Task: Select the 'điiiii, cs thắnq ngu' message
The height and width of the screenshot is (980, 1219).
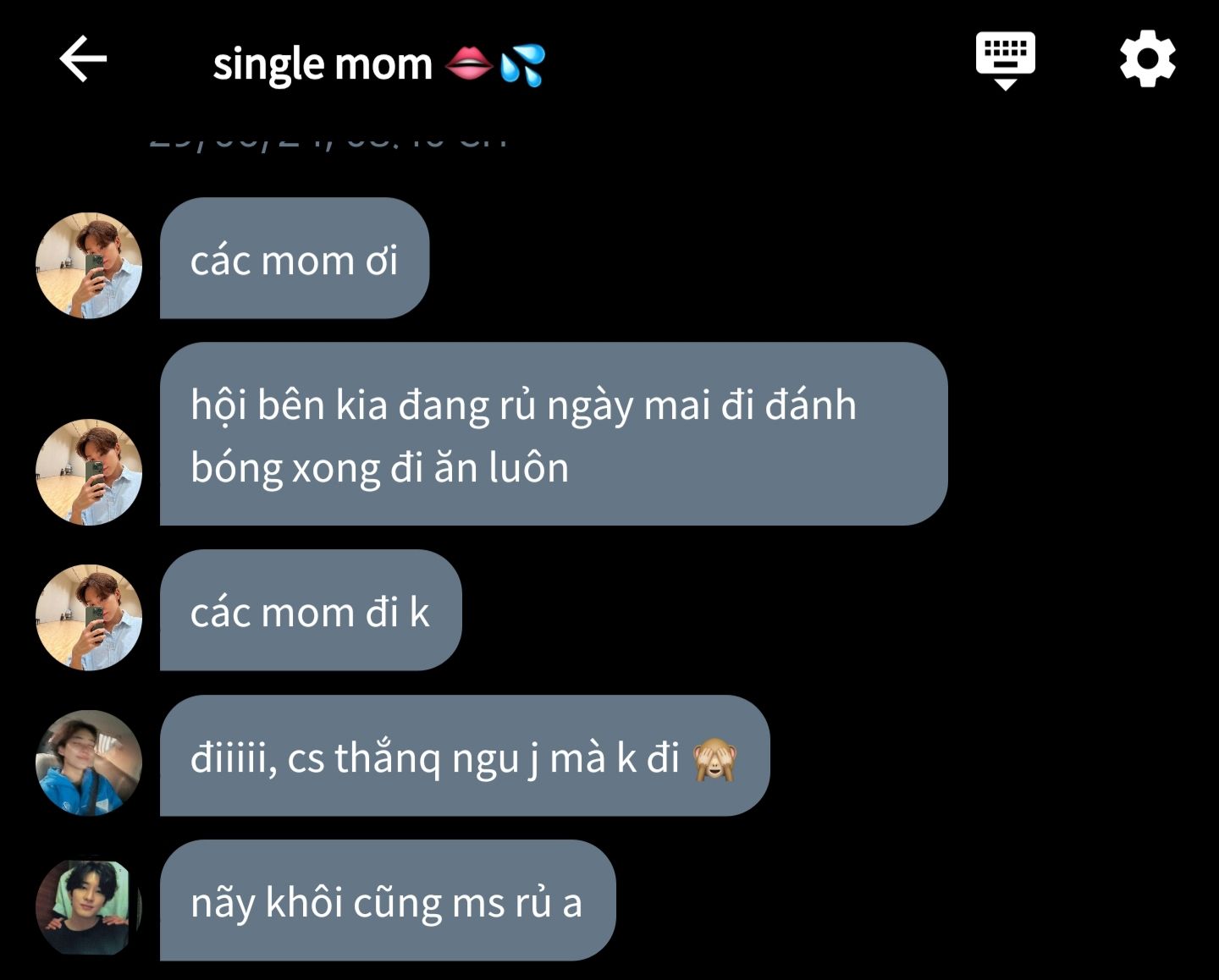Action: 465,756
